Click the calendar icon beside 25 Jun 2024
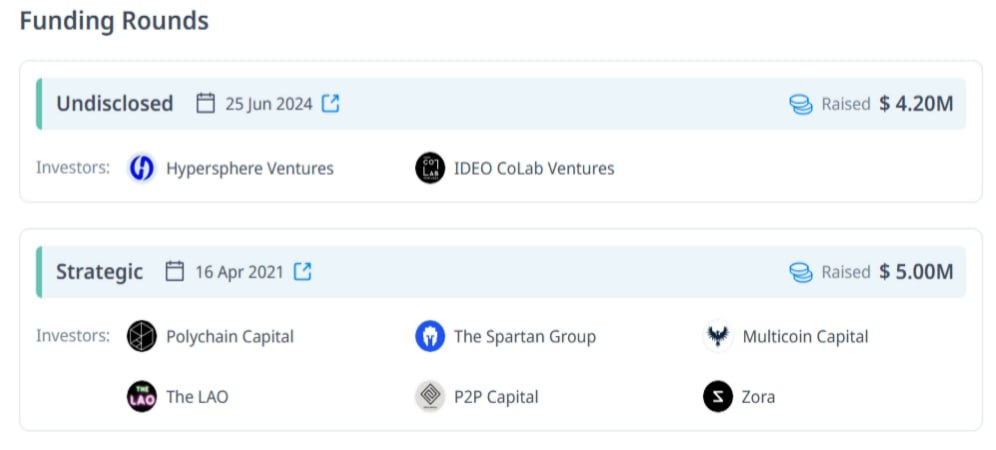Screen dimensions: 996x450 point(205,103)
